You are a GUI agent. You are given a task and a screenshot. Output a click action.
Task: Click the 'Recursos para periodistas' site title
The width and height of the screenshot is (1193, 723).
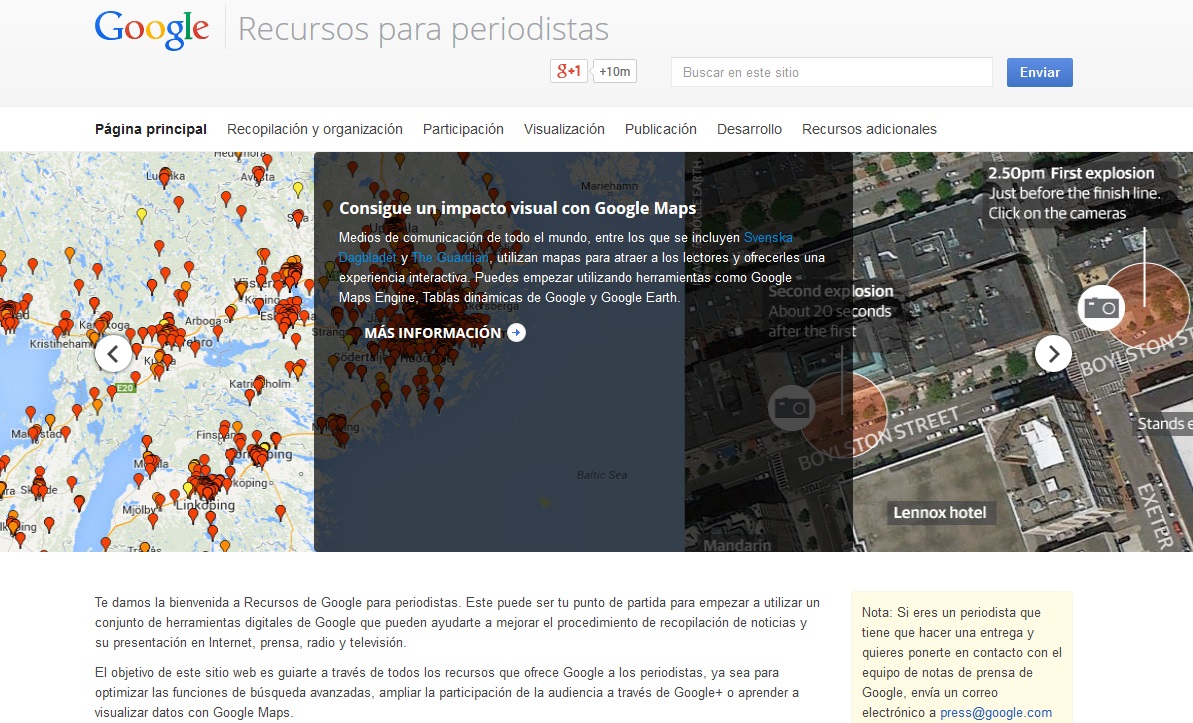pos(423,30)
